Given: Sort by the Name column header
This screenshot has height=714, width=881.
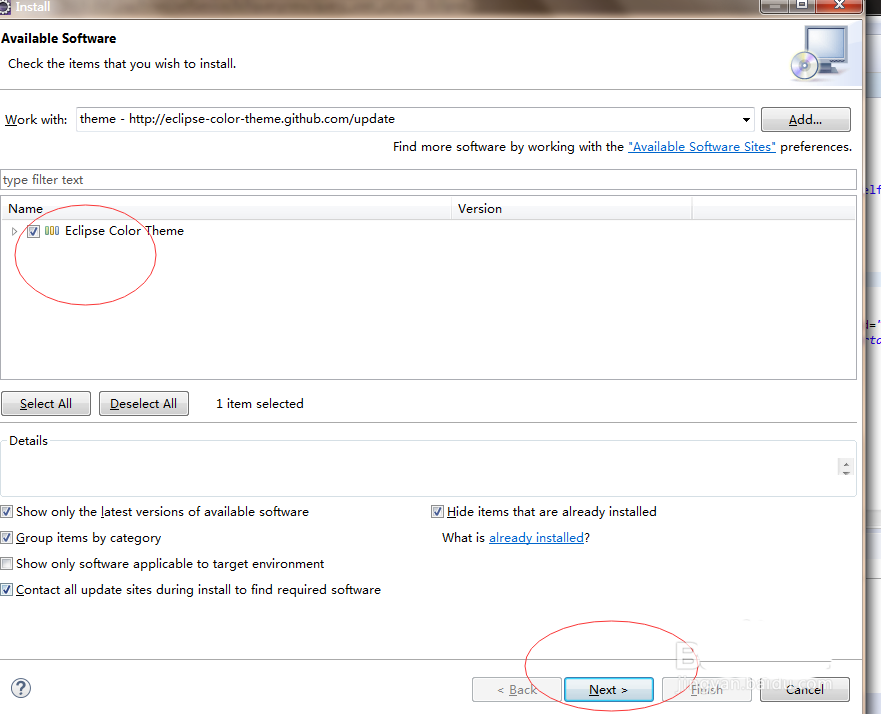Looking at the screenshot, I should (x=226, y=208).
